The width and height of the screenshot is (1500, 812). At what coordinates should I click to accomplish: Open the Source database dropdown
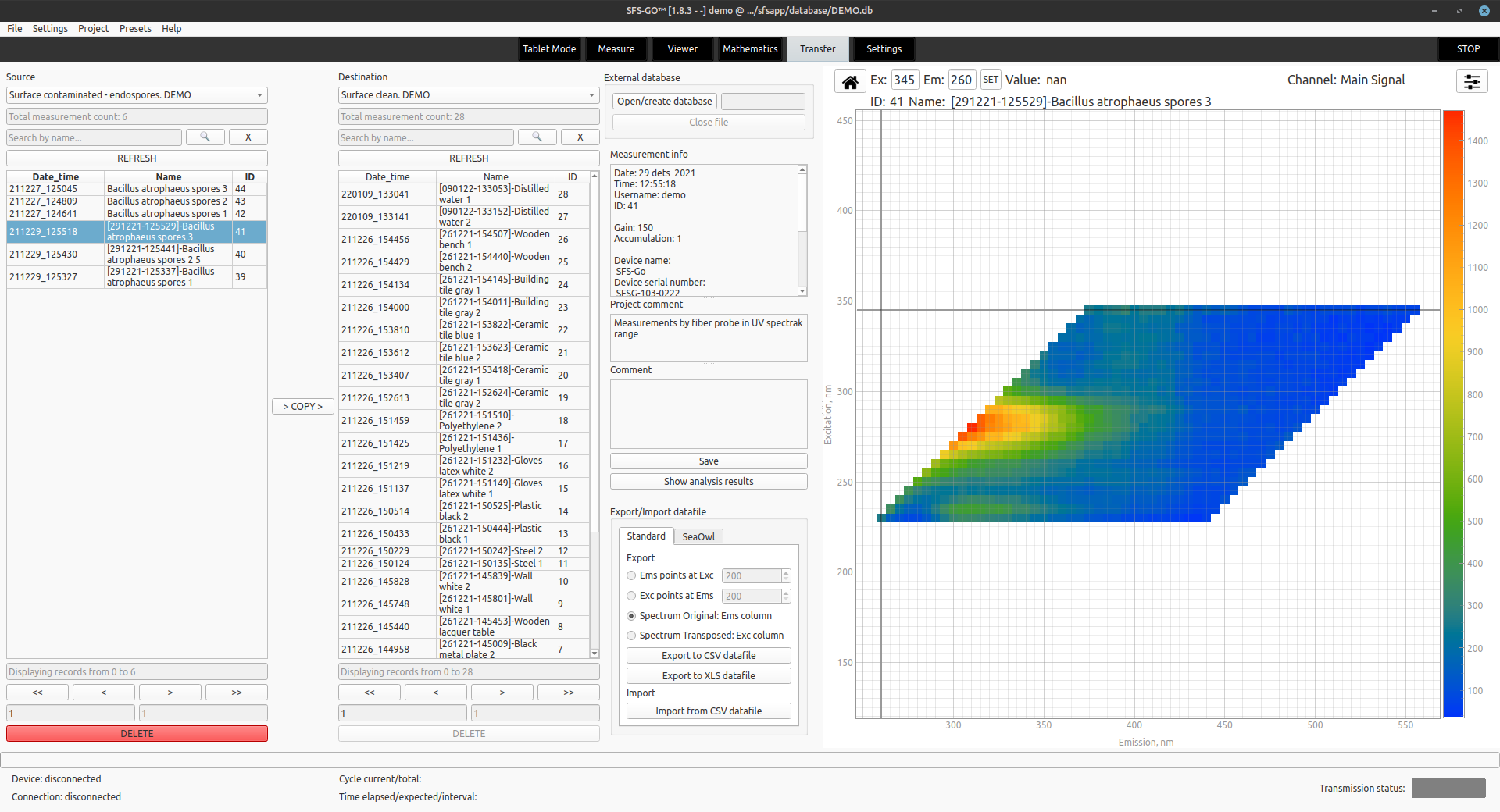pos(259,94)
